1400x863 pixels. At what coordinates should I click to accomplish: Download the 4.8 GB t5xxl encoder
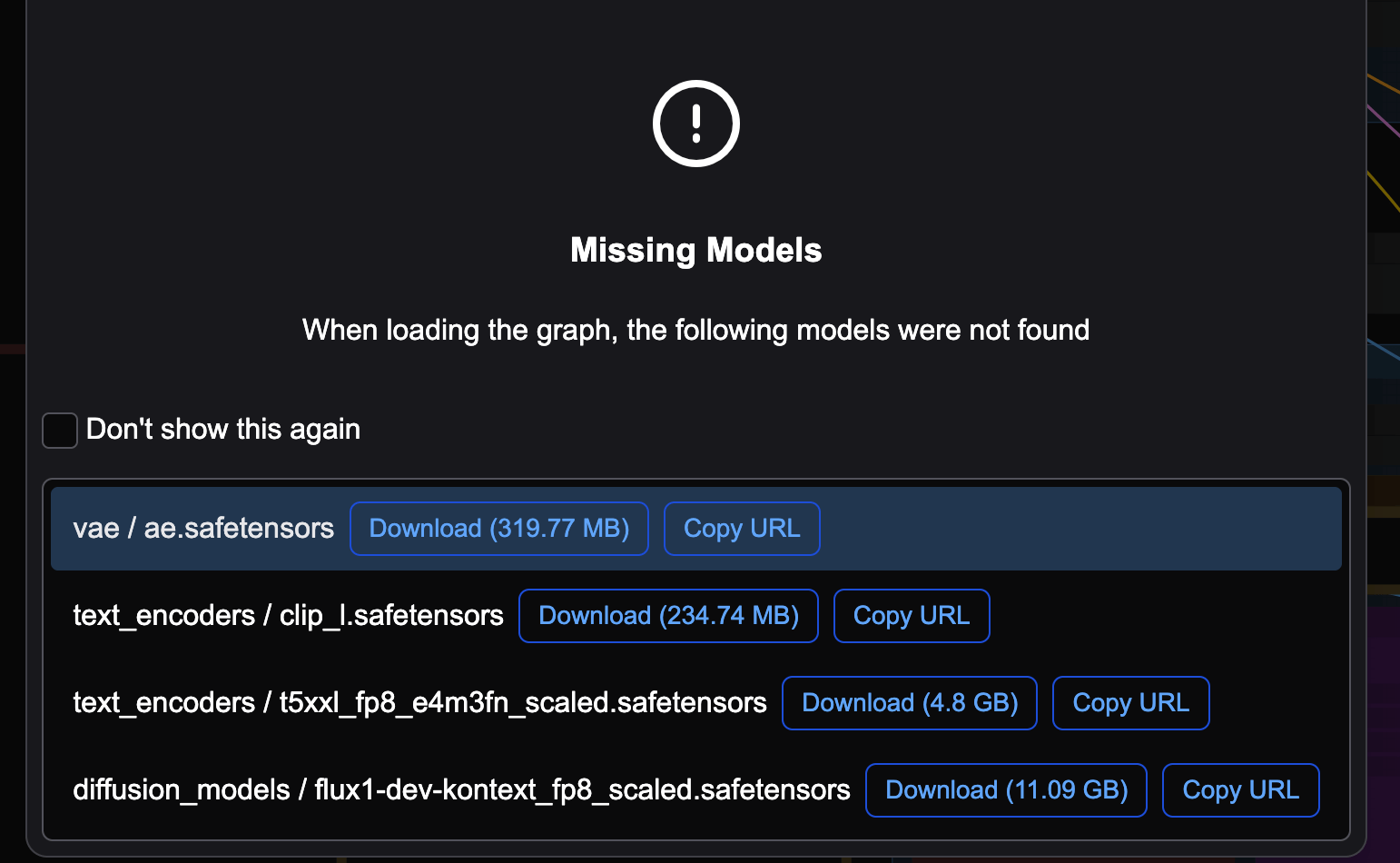(x=910, y=703)
